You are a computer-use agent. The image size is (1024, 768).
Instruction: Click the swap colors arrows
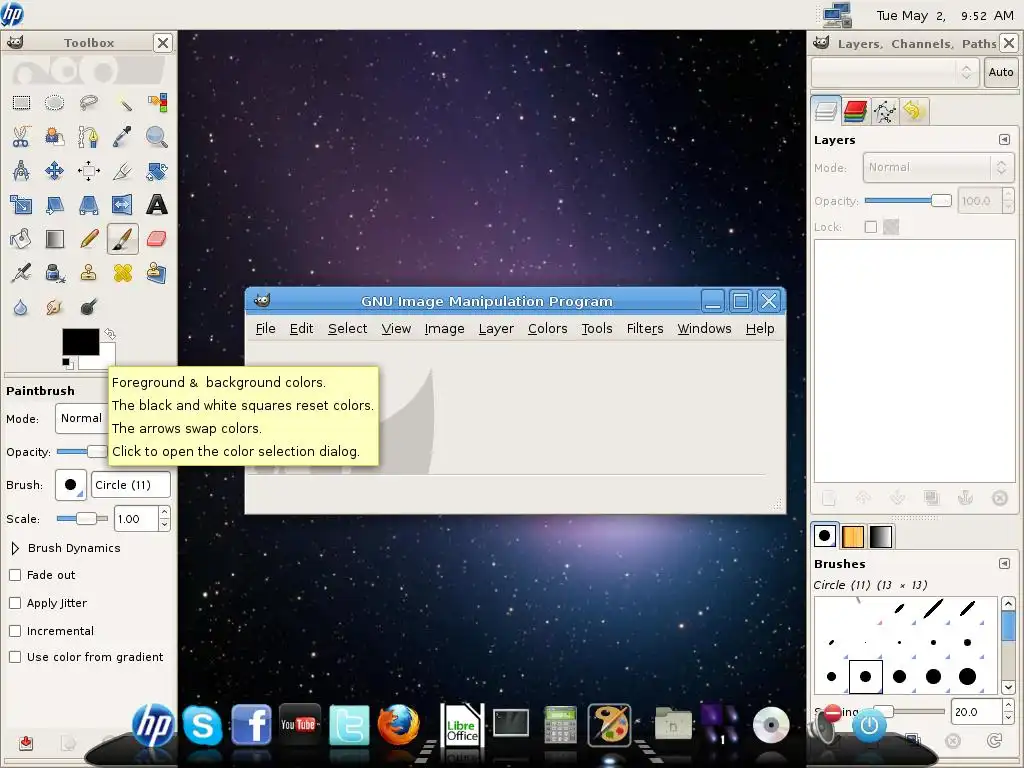pos(110,334)
